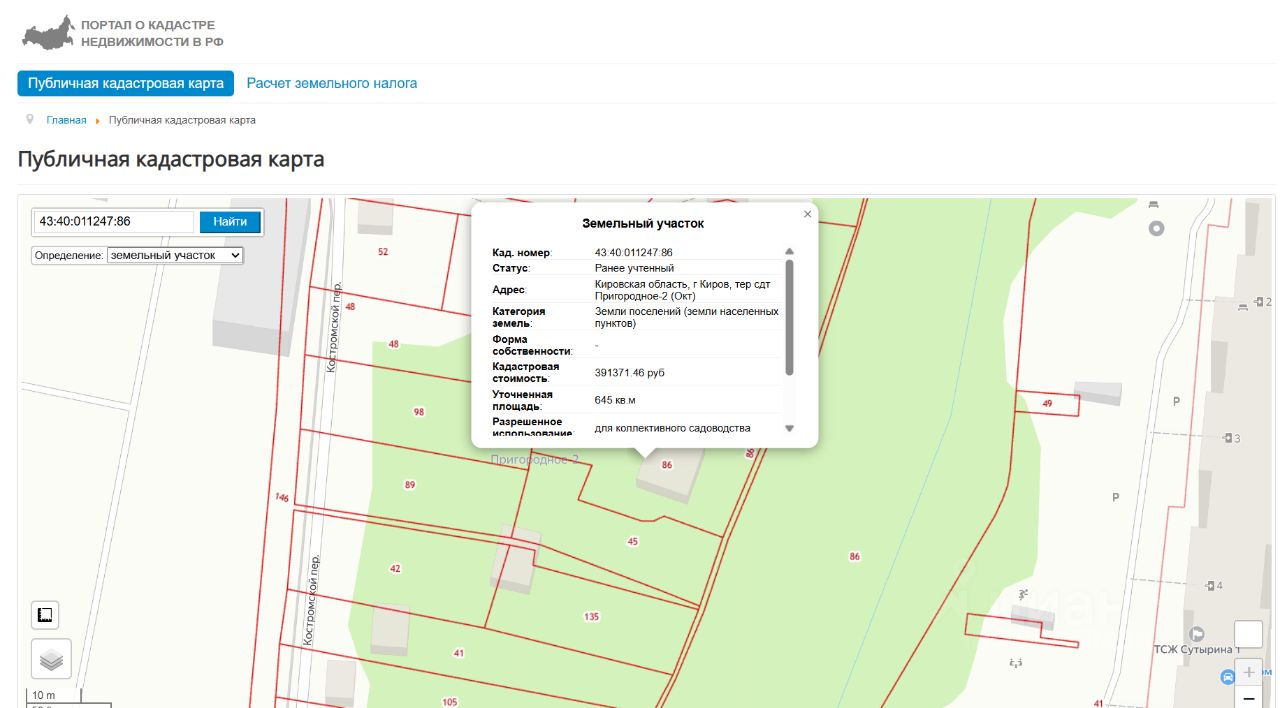Image resolution: width=1280 pixels, height=708 pixels.
Task: Open the map layers switcher
Action: tap(51, 659)
